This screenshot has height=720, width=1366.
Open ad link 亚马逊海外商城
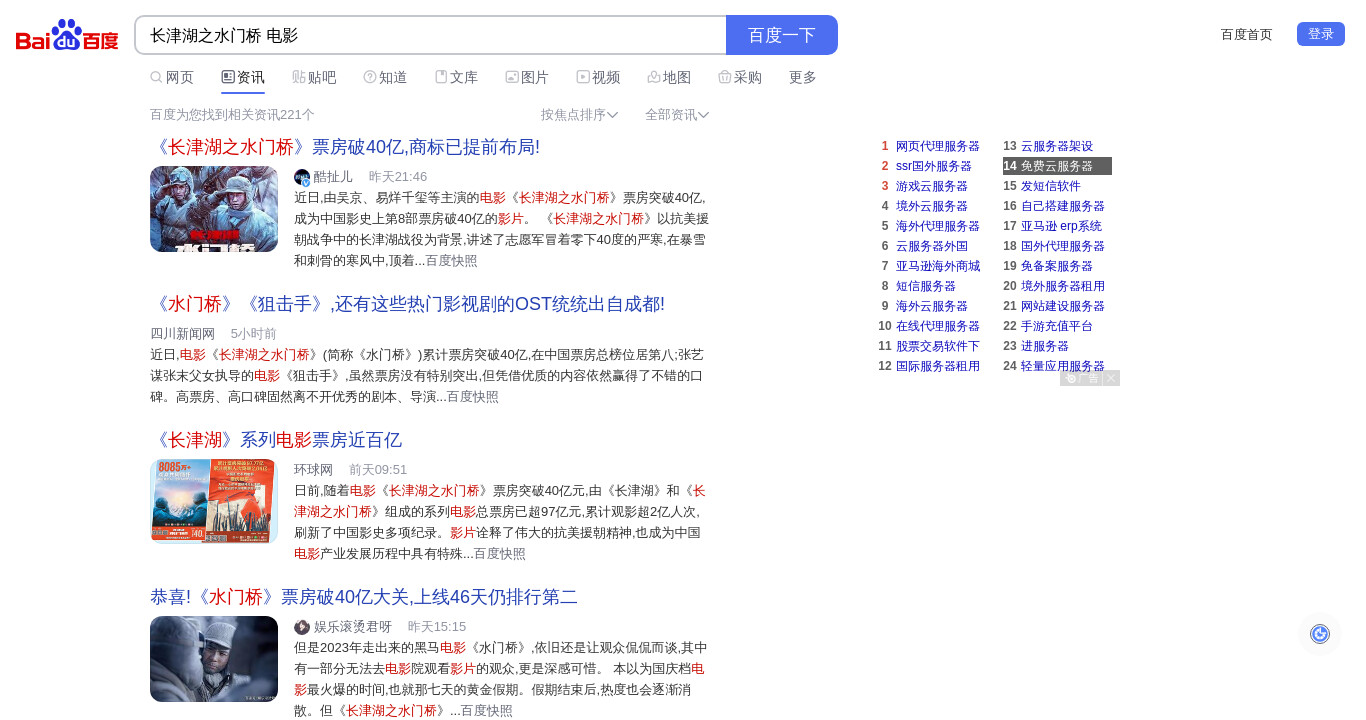[938, 266]
